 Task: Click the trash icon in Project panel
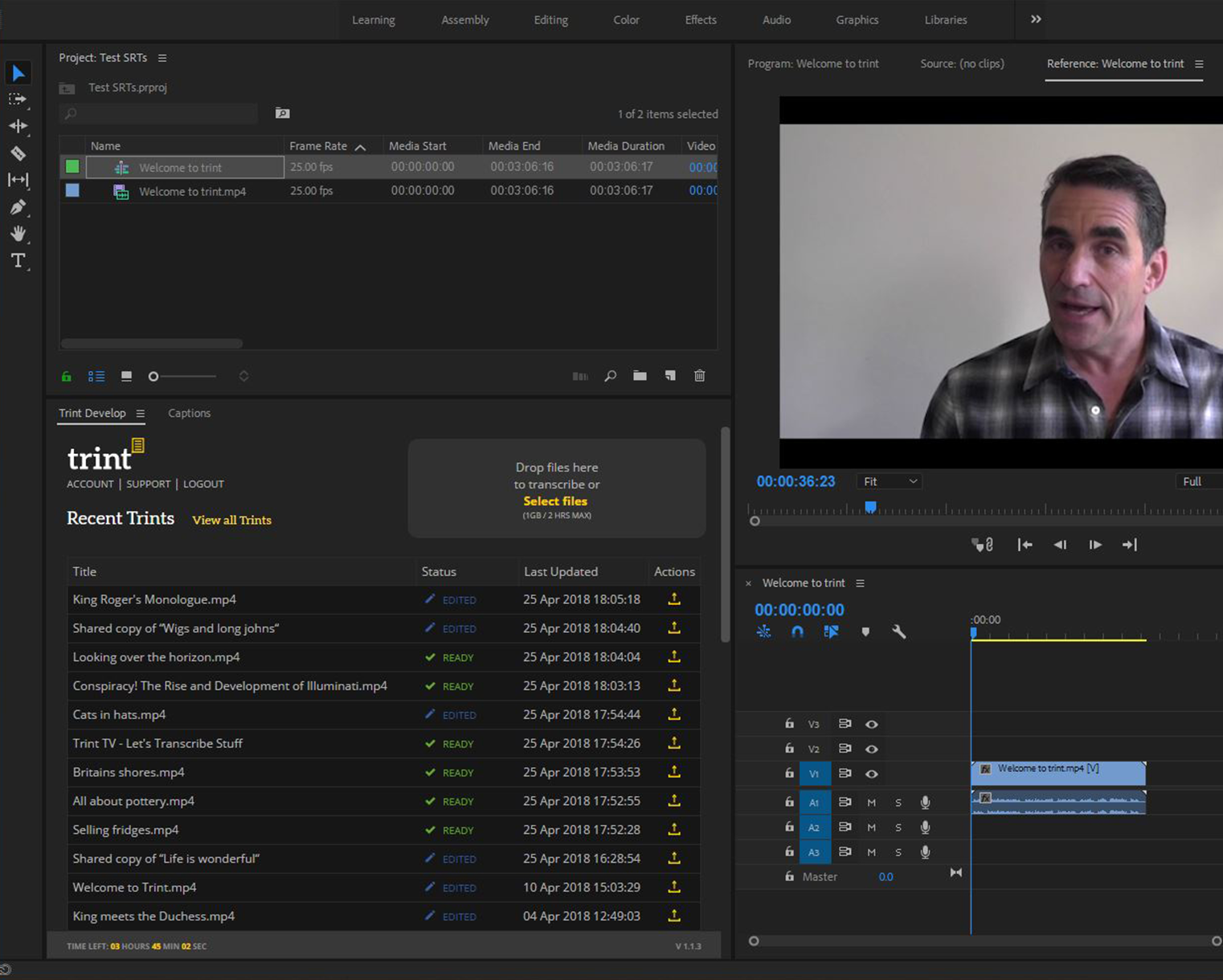700,376
